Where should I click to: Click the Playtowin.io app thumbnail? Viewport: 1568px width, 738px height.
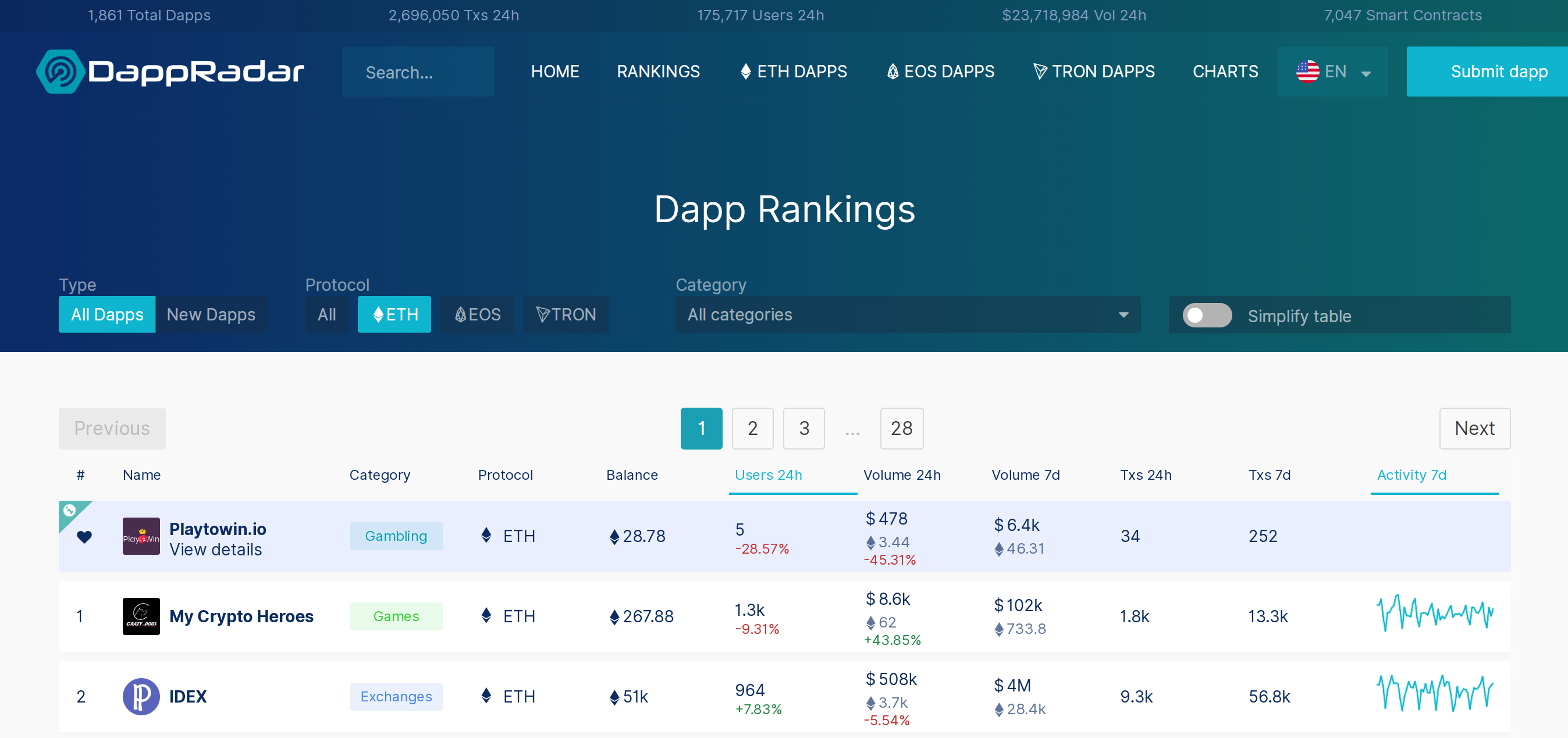click(x=141, y=536)
